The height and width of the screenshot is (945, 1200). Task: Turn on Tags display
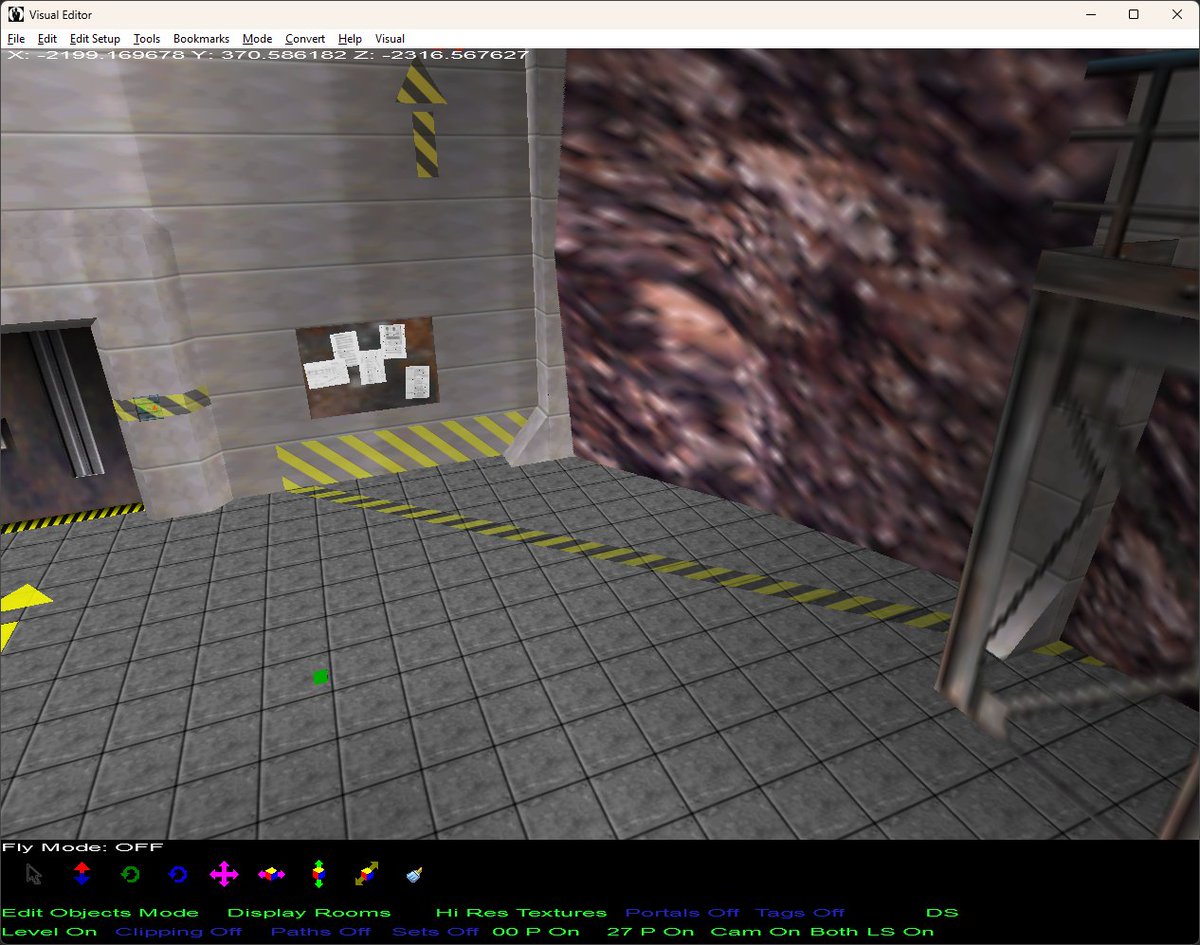click(x=800, y=912)
